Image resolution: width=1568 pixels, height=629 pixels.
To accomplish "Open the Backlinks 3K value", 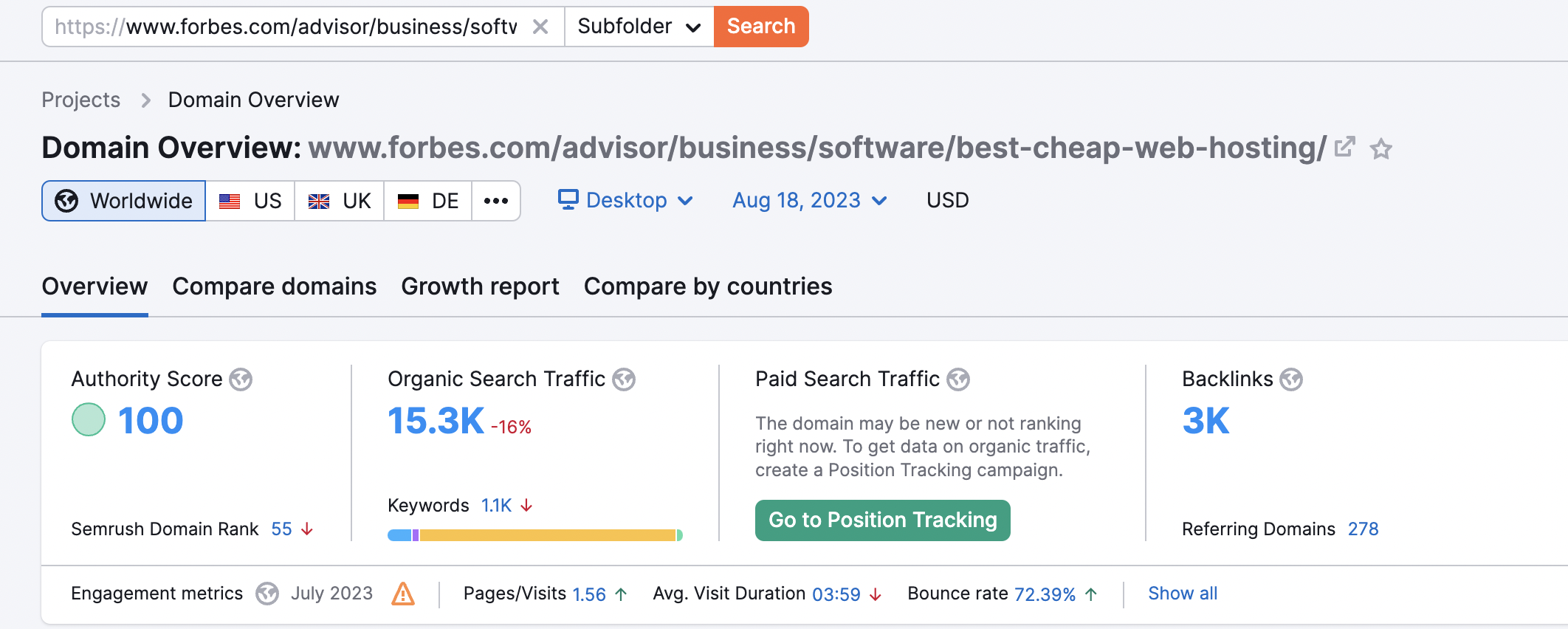I will coord(1206,421).
